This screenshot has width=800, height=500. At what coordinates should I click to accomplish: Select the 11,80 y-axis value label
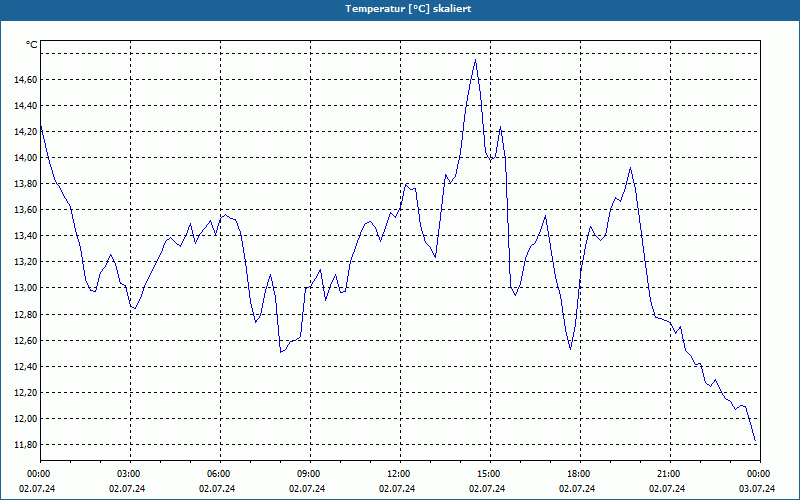26,444
